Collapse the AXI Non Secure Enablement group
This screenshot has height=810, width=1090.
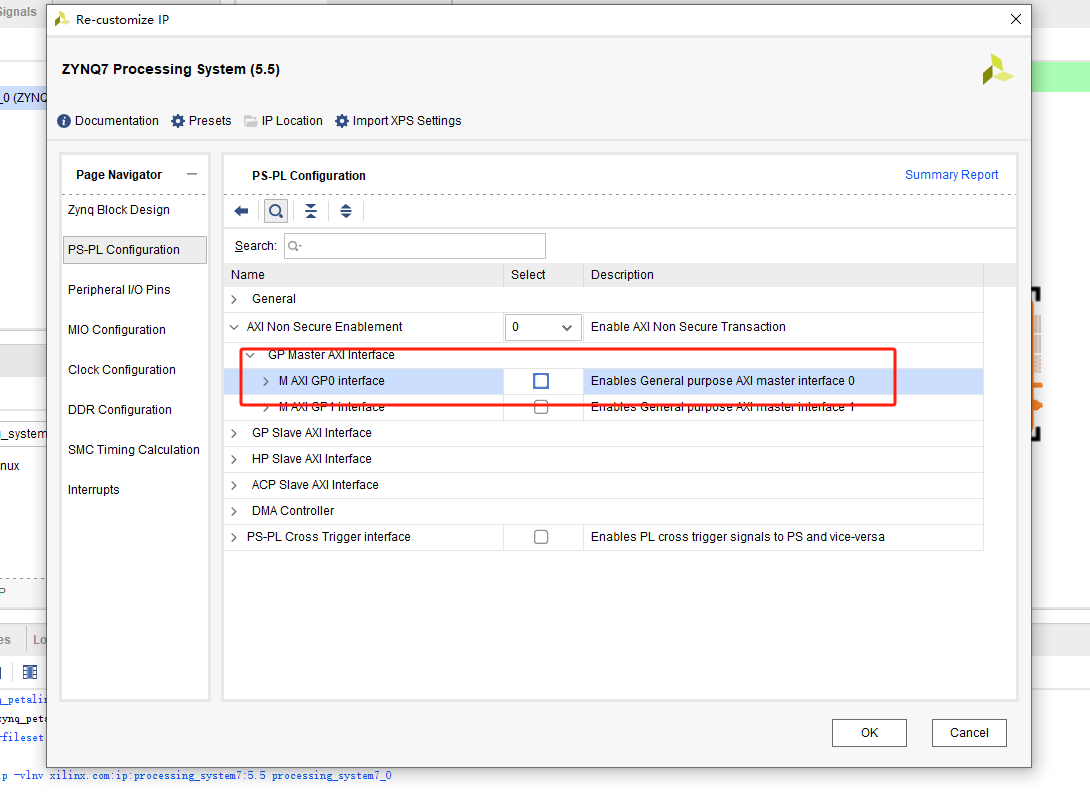[234, 327]
